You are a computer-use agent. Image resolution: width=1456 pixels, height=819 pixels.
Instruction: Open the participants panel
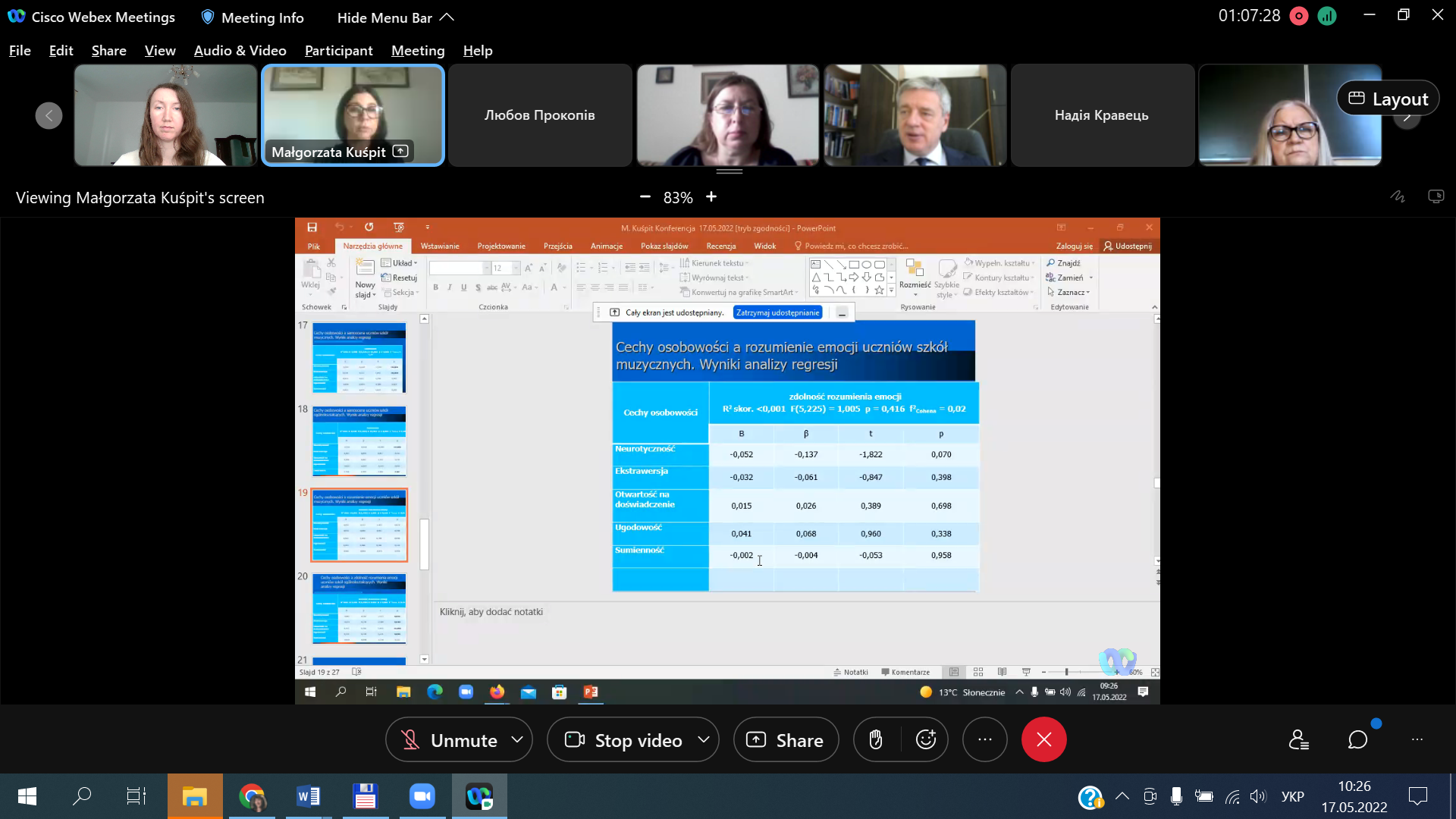tap(1298, 739)
